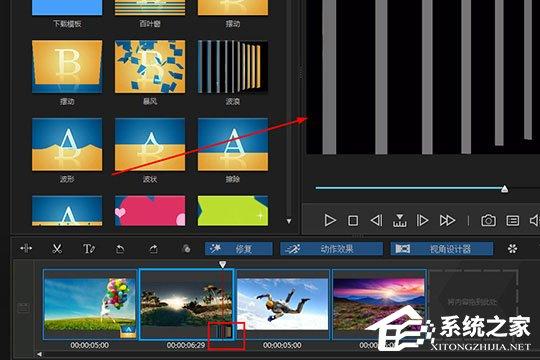Open the title text tool

(x=89, y=249)
